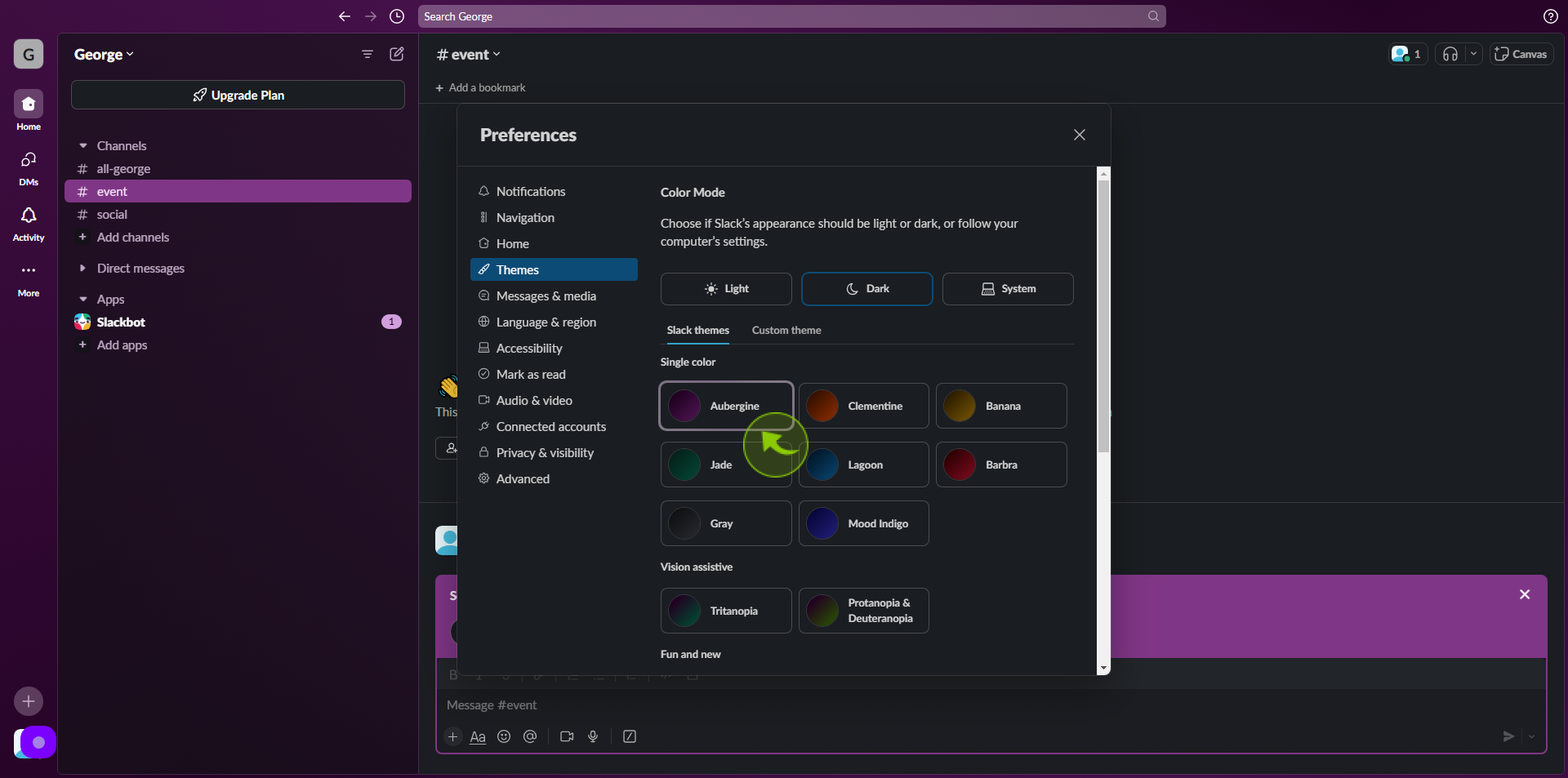Viewport: 1568px width, 778px height.
Task: Click the Upgrade Plan button
Action: tap(238, 95)
